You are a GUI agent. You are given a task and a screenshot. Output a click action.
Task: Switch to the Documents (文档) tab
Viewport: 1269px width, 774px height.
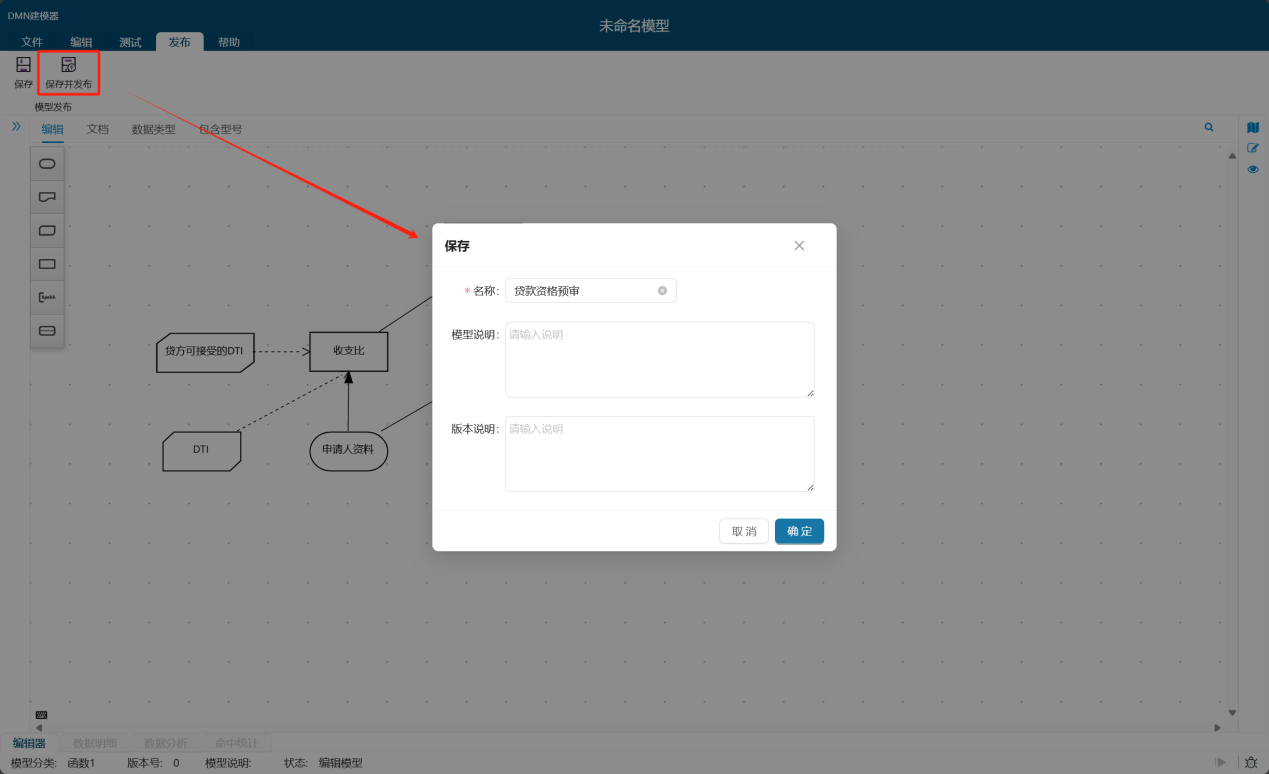pos(98,129)
